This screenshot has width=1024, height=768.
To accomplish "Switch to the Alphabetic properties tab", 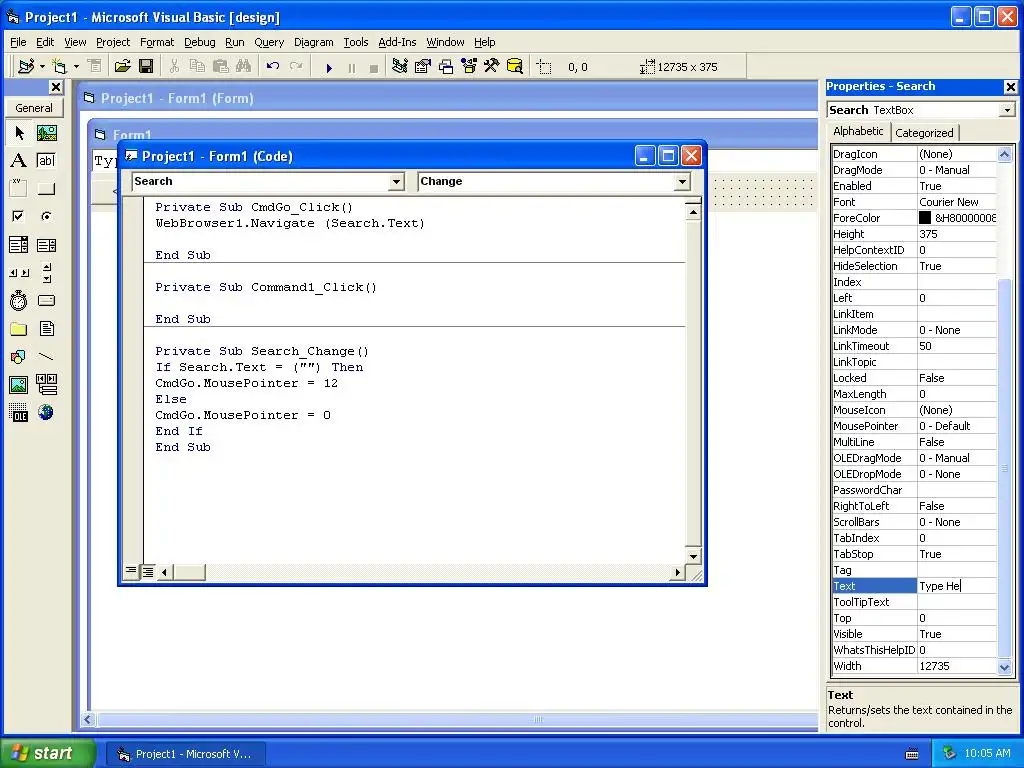I will [x=858, y=131].
